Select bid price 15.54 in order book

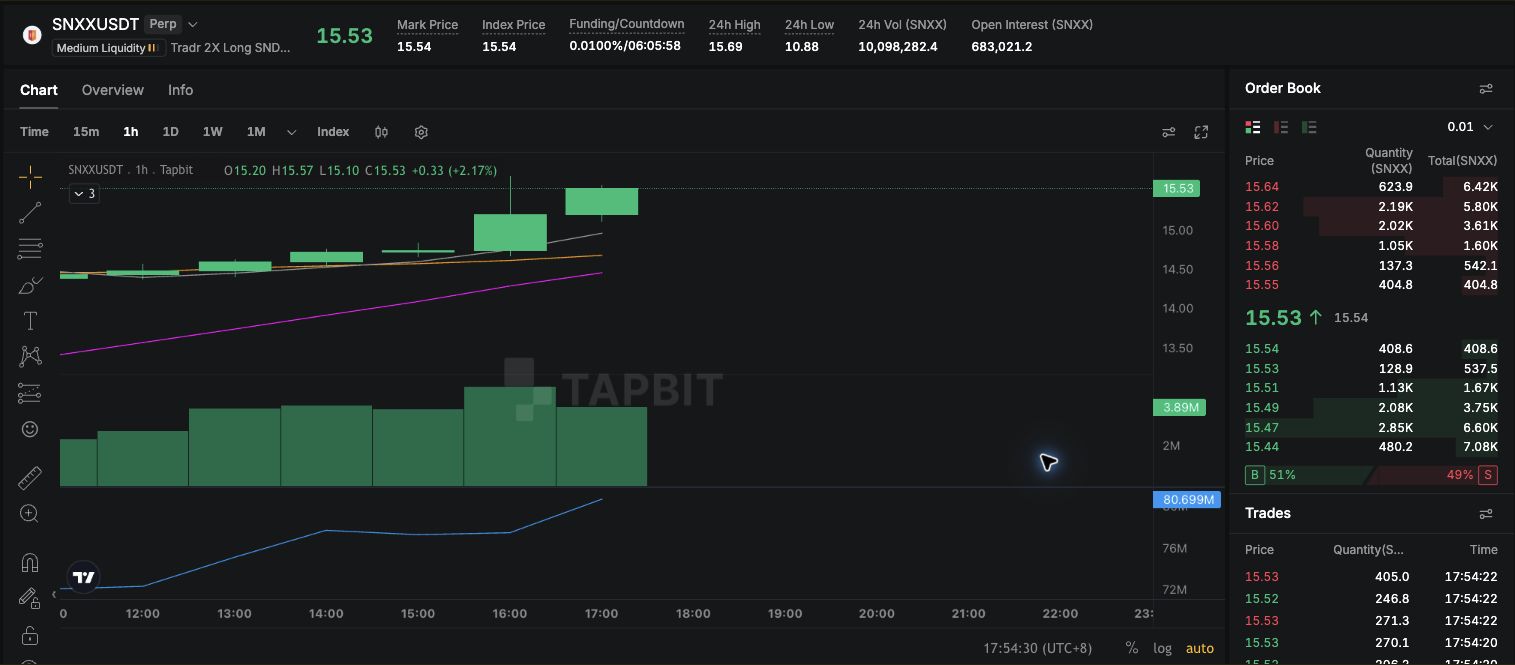pyautogui.click(x=1262, y=349)
